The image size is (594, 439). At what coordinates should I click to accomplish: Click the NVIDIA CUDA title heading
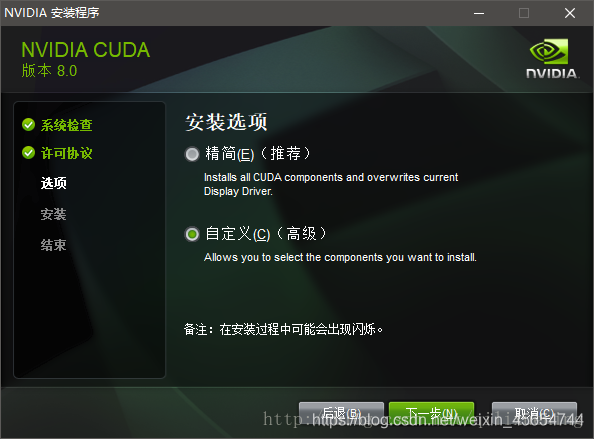coord(86,50)
